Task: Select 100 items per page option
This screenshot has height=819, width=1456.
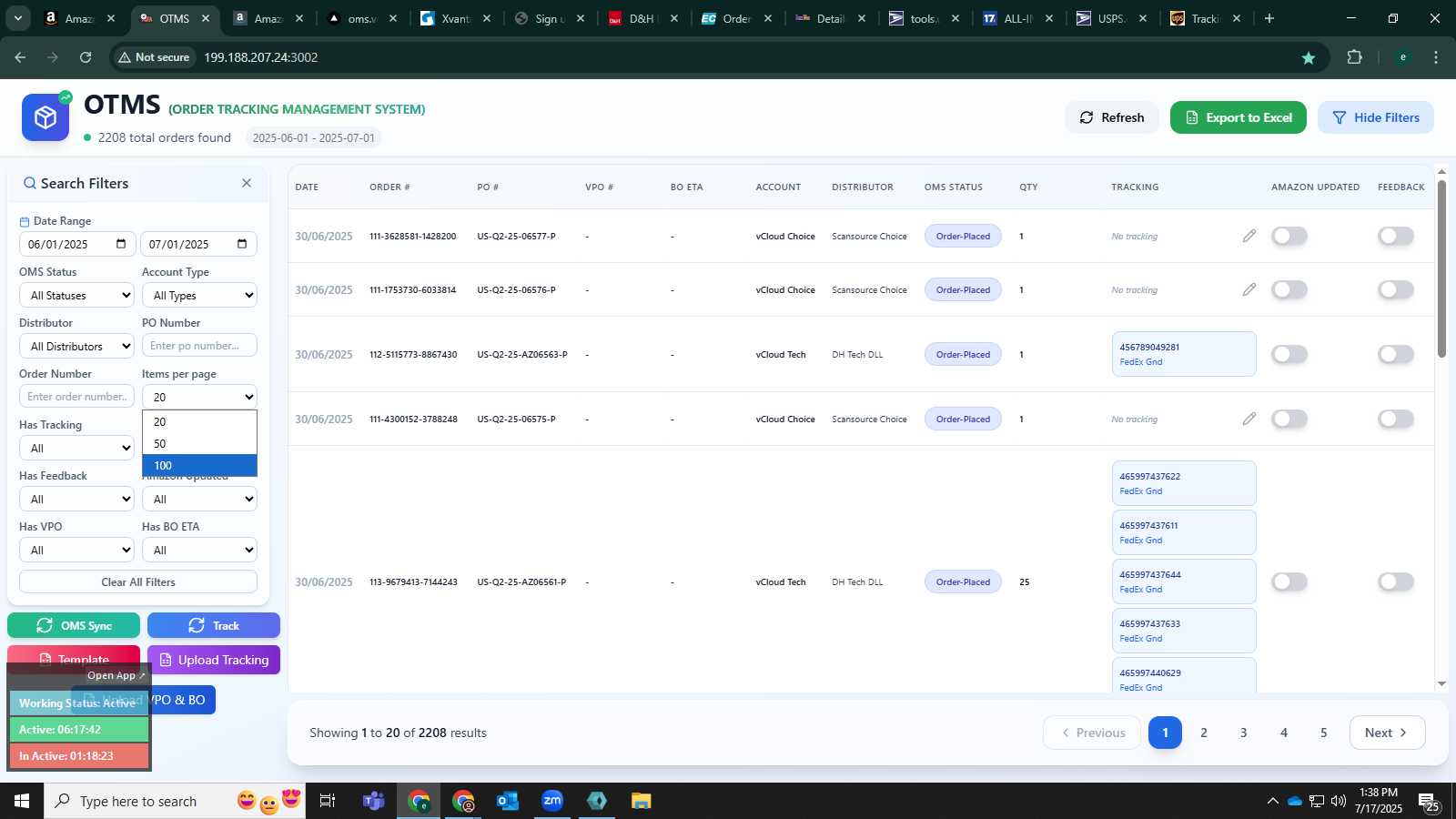Action: (199, 465)
